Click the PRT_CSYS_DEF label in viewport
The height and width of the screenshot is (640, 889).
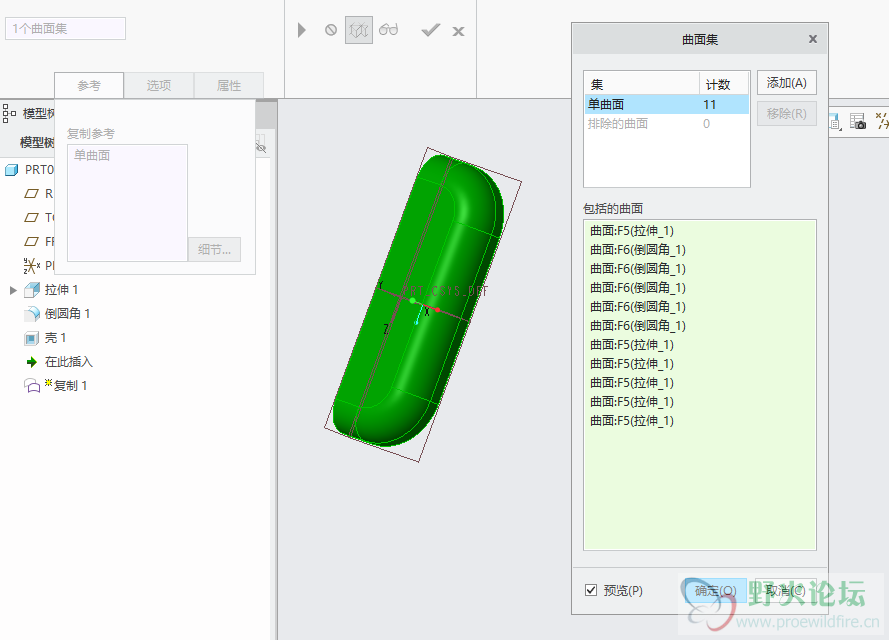tap(445, 291)
